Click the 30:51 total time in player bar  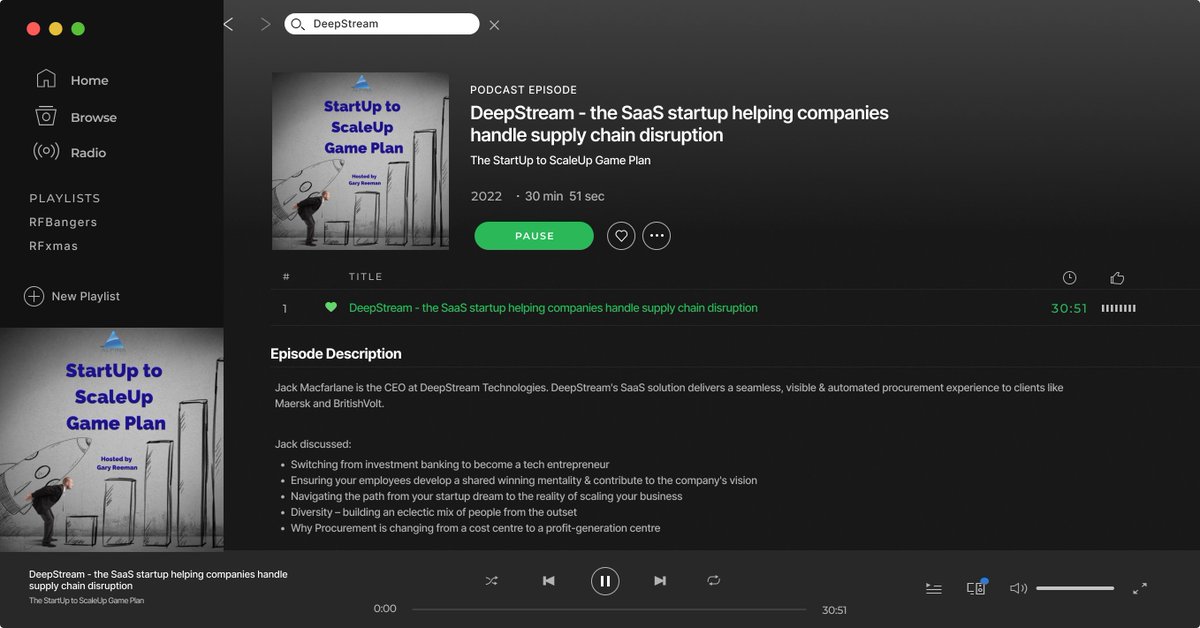coord(834,610)
